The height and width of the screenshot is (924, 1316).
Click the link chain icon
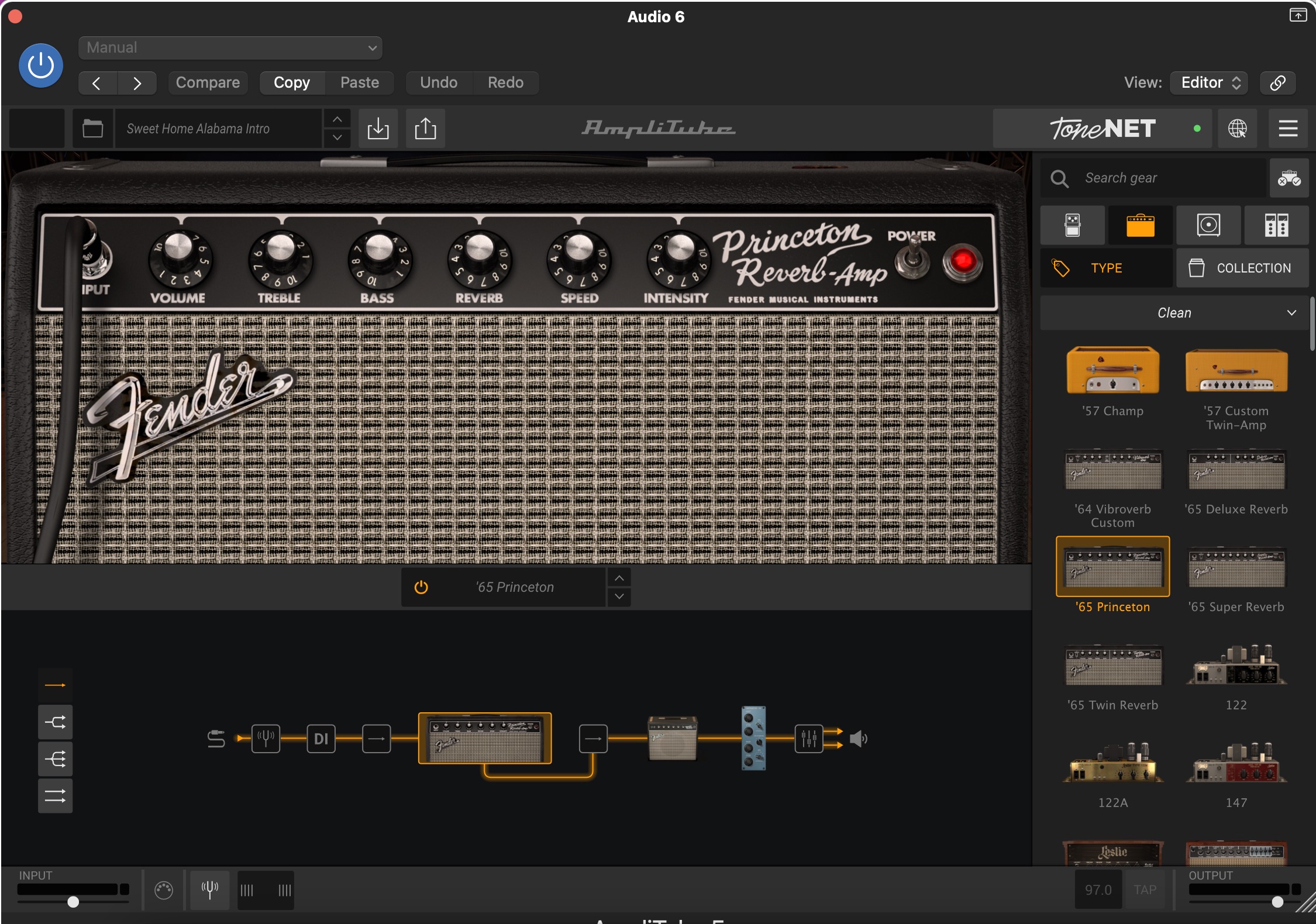[1277, 82]
